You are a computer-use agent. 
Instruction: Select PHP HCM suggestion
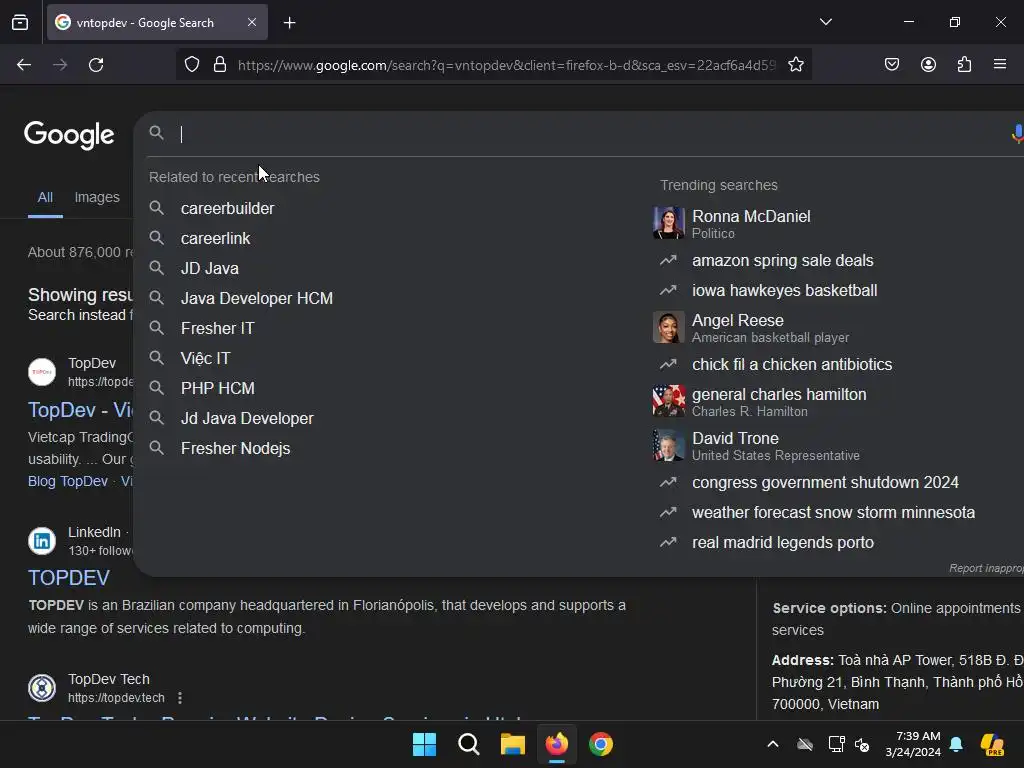coord(217,389)
